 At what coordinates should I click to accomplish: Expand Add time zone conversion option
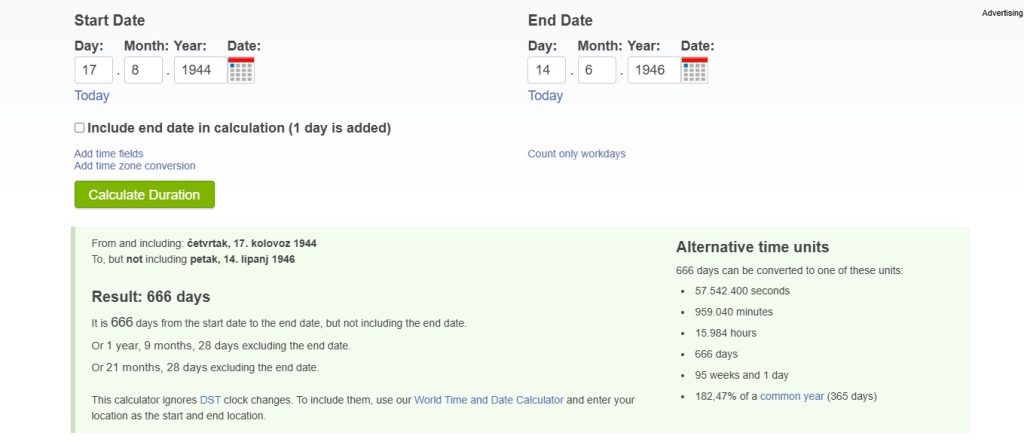click(135, 166)
